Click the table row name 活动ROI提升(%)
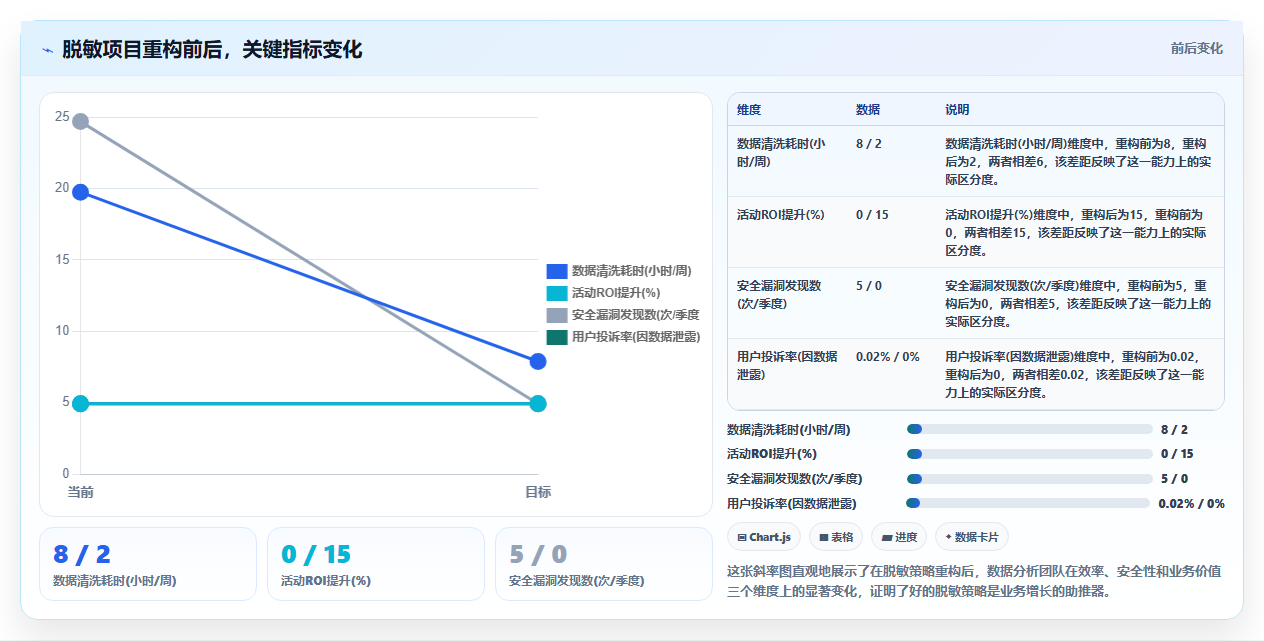 click(x=781, y=215)
